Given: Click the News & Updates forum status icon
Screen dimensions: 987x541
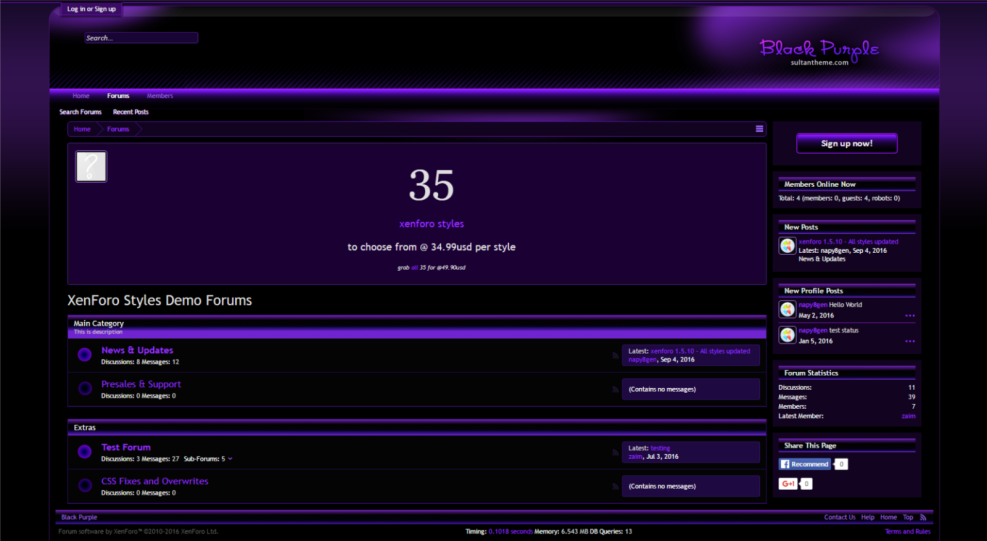Looking at the screenshot, I should (x=85, y=354).
